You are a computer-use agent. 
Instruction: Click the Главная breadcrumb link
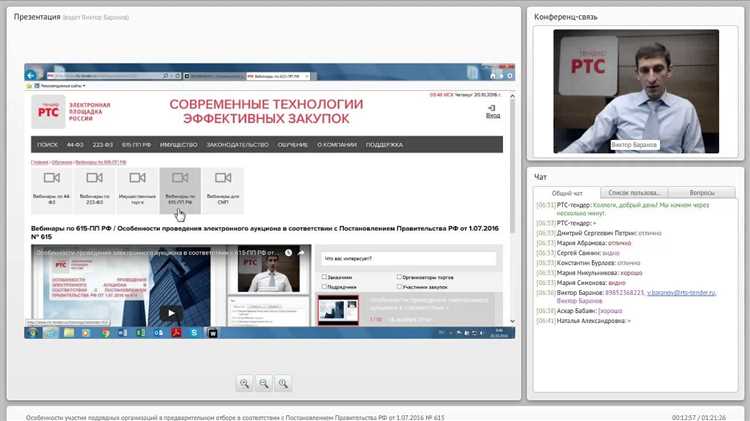40,162
